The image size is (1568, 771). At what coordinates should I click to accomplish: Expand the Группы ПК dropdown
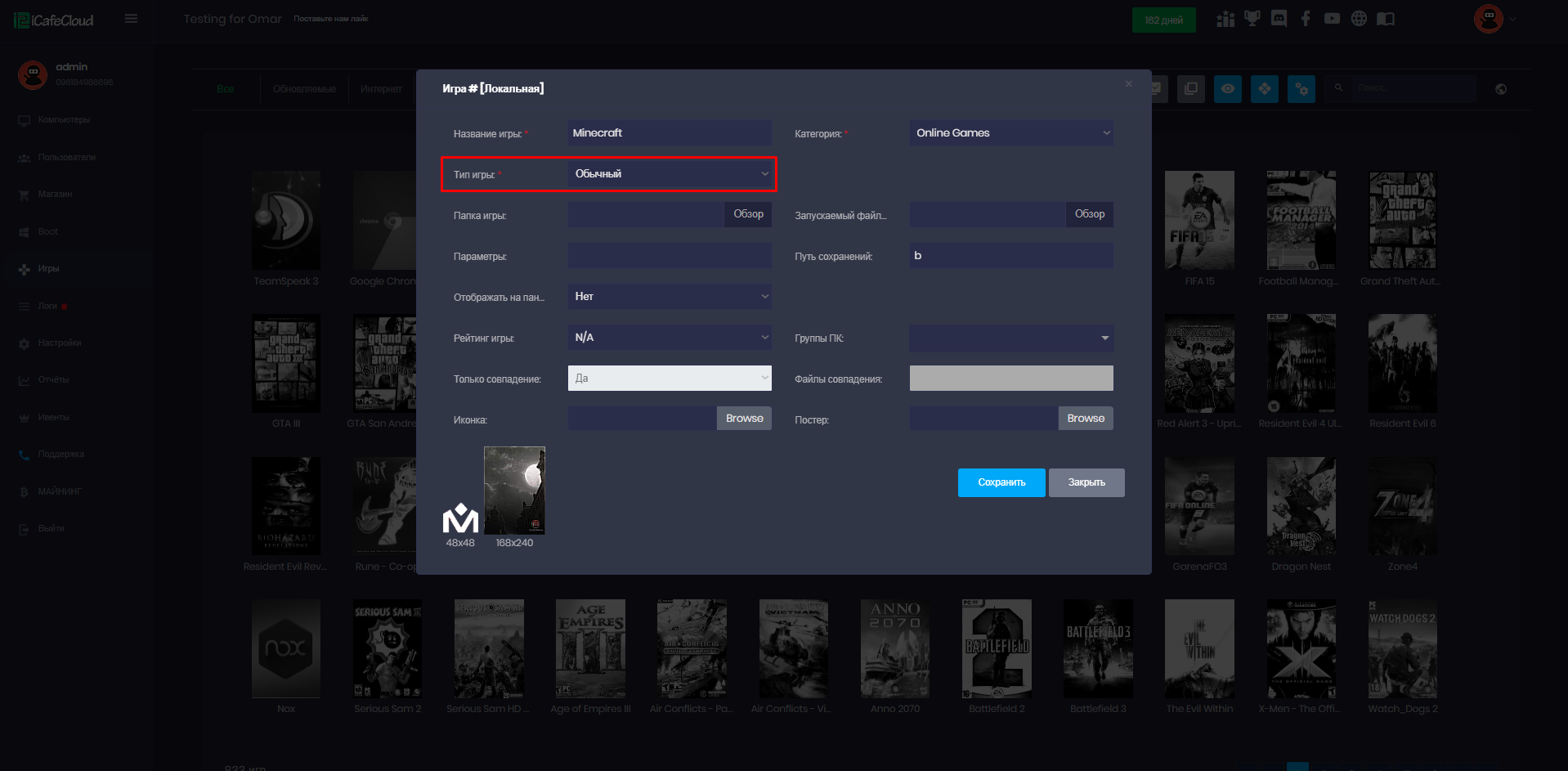point(1011,338)
